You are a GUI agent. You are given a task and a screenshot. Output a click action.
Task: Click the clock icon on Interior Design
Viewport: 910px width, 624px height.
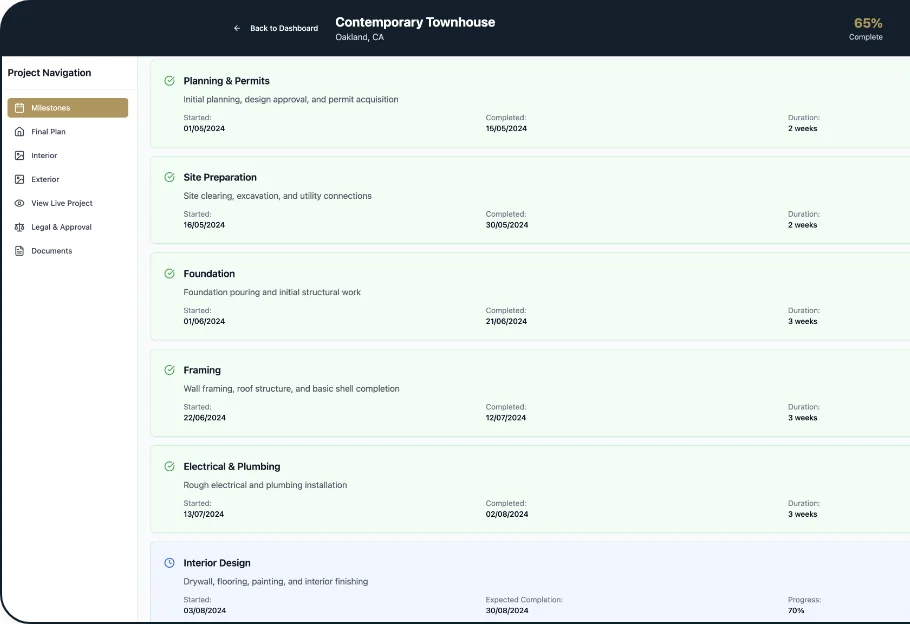pyautogui.click(x=169, y=563)
